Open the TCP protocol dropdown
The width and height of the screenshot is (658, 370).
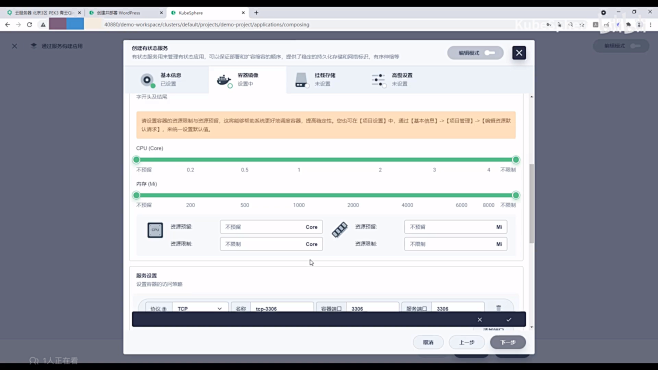point(200,308)
